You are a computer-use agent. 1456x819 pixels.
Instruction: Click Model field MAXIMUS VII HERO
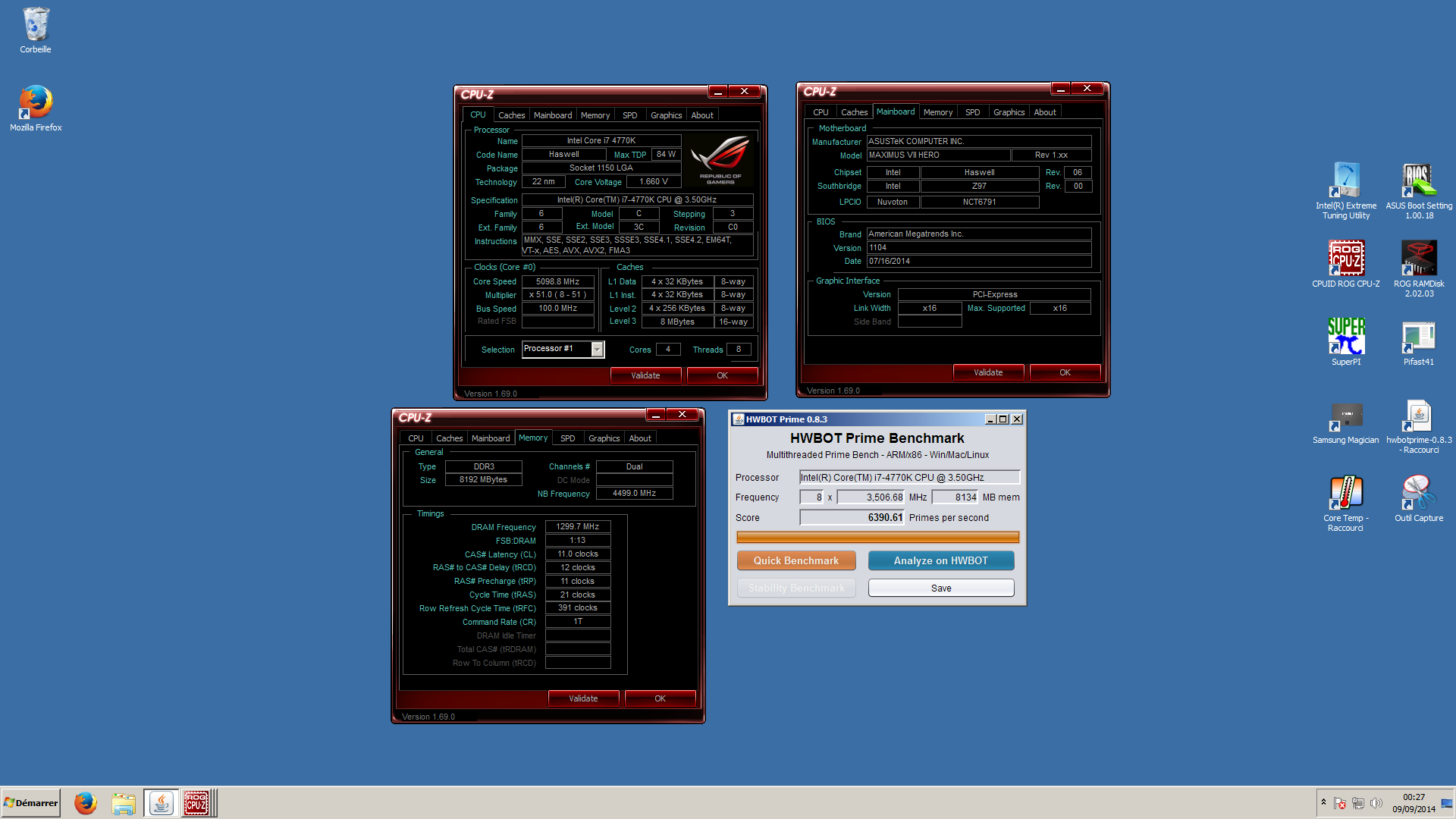coord(939,155)
